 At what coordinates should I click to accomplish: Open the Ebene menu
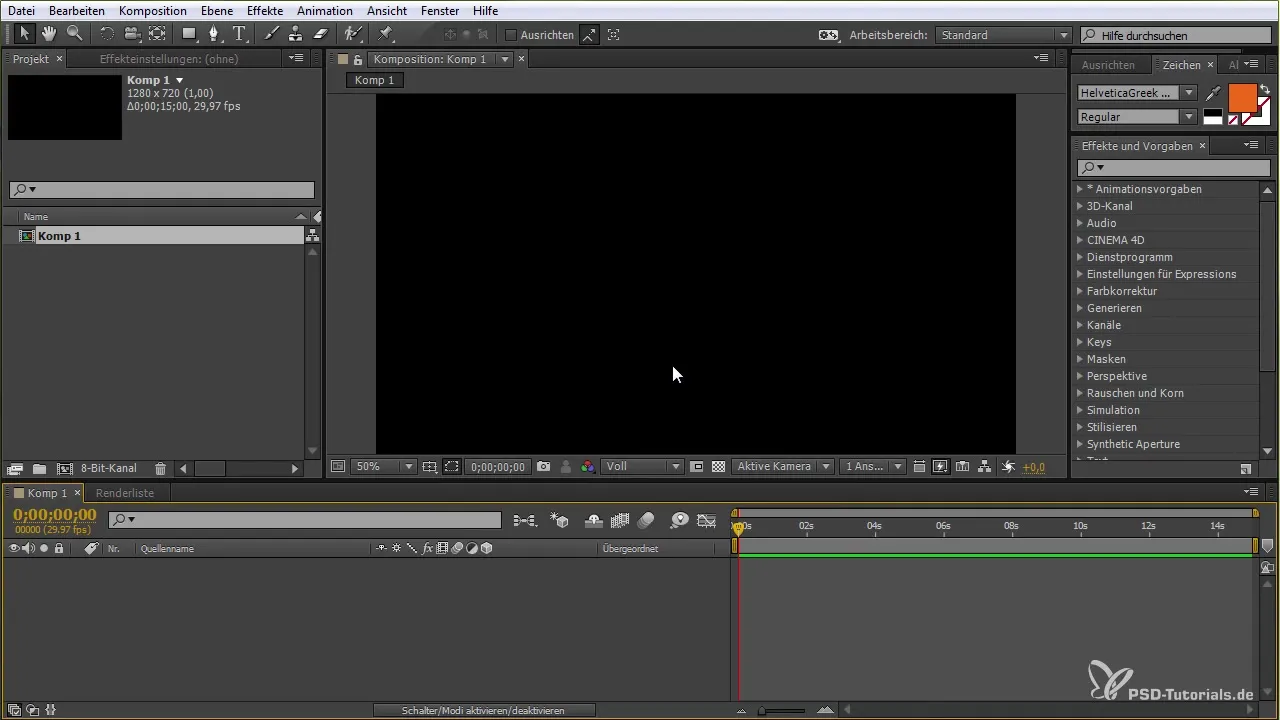click(217, 11)
